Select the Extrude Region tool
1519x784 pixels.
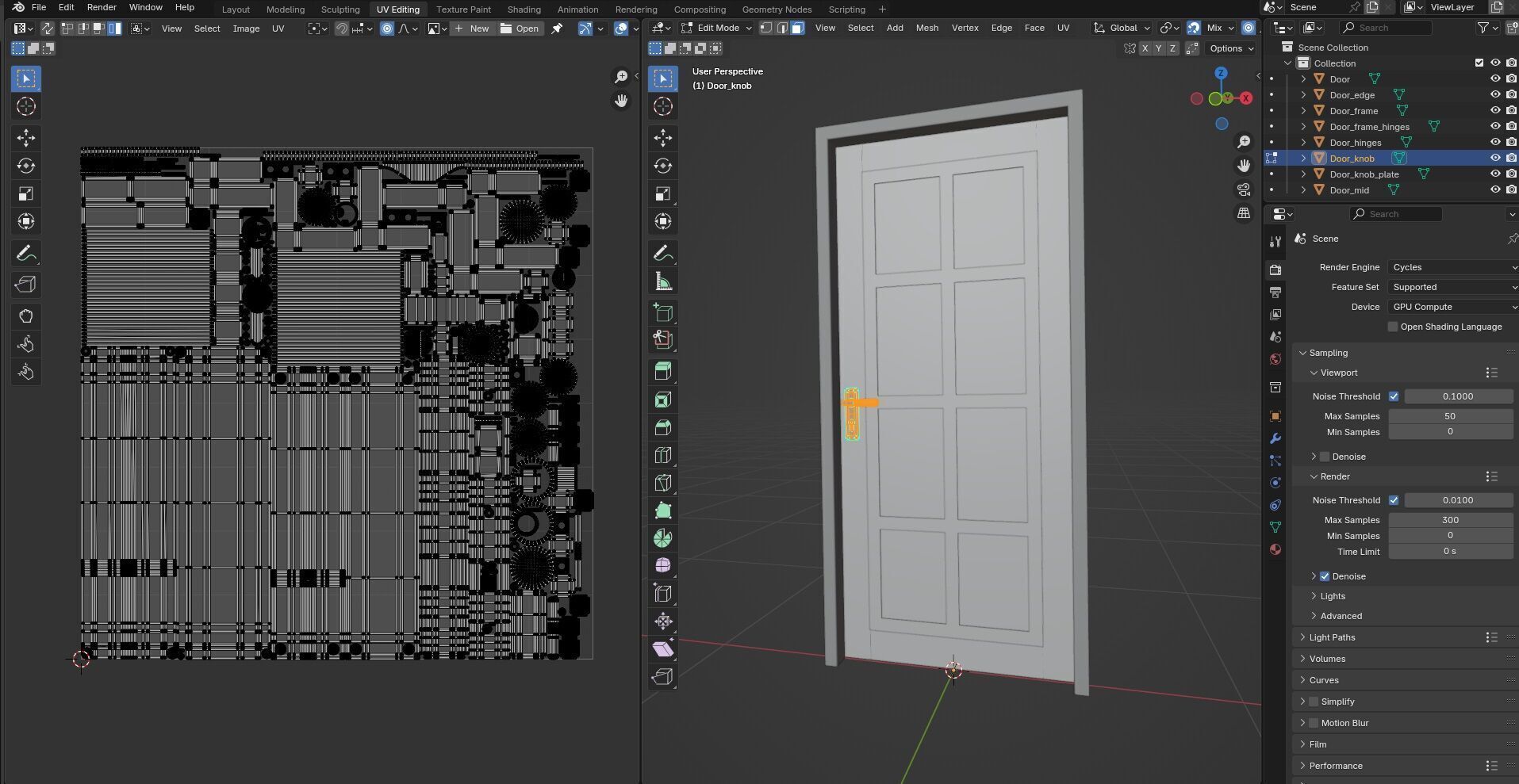tap(663, 371)
